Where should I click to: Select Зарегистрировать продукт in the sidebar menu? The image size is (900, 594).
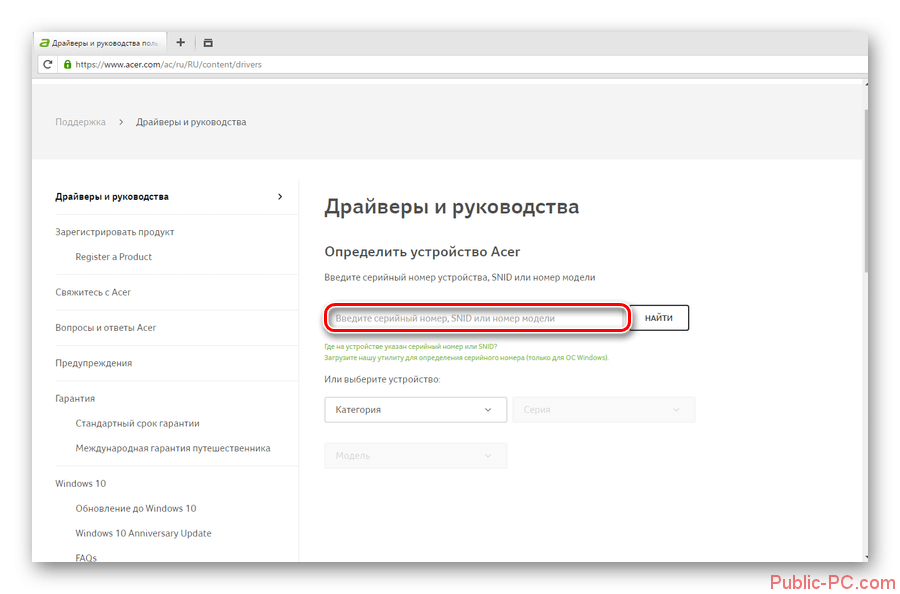tap(115, 232)
